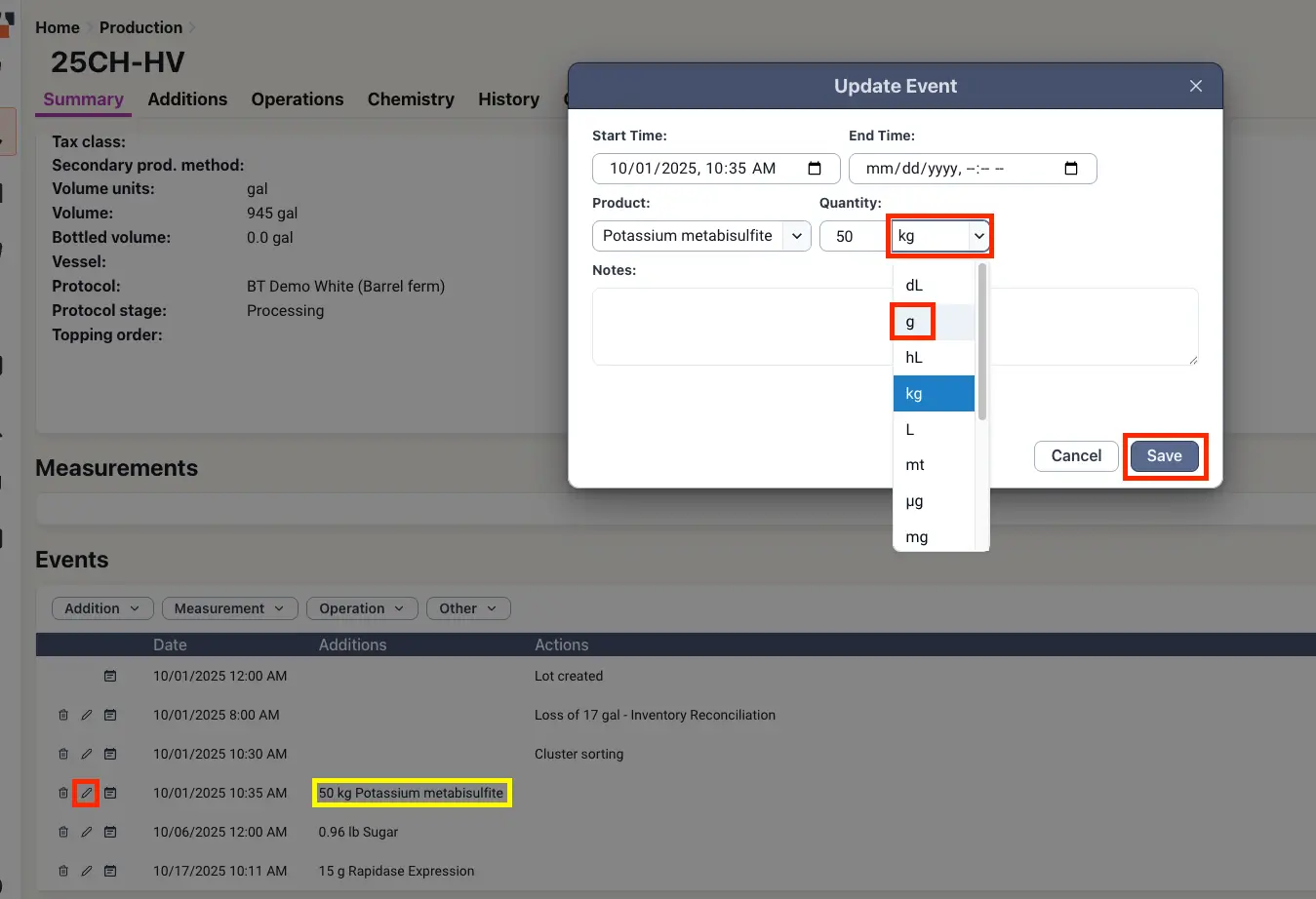Open the End Time calendar picker
This screenshot has width=1316, height=899.
tap(1070, 169)
